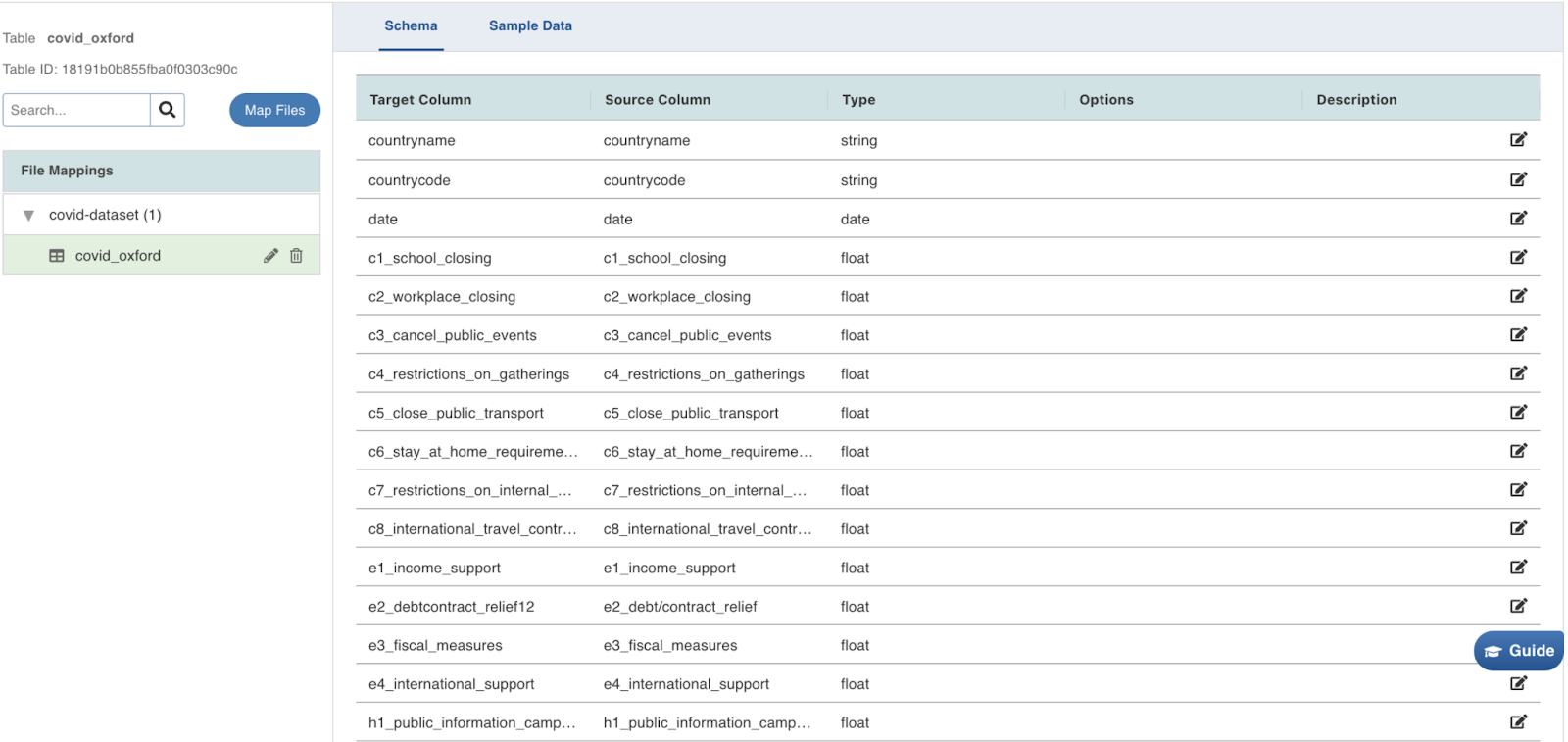Viewport: 1568px width, 742px height.
Task: Select source cell e2_debt/contract_relief
Action: click(680, 607)
